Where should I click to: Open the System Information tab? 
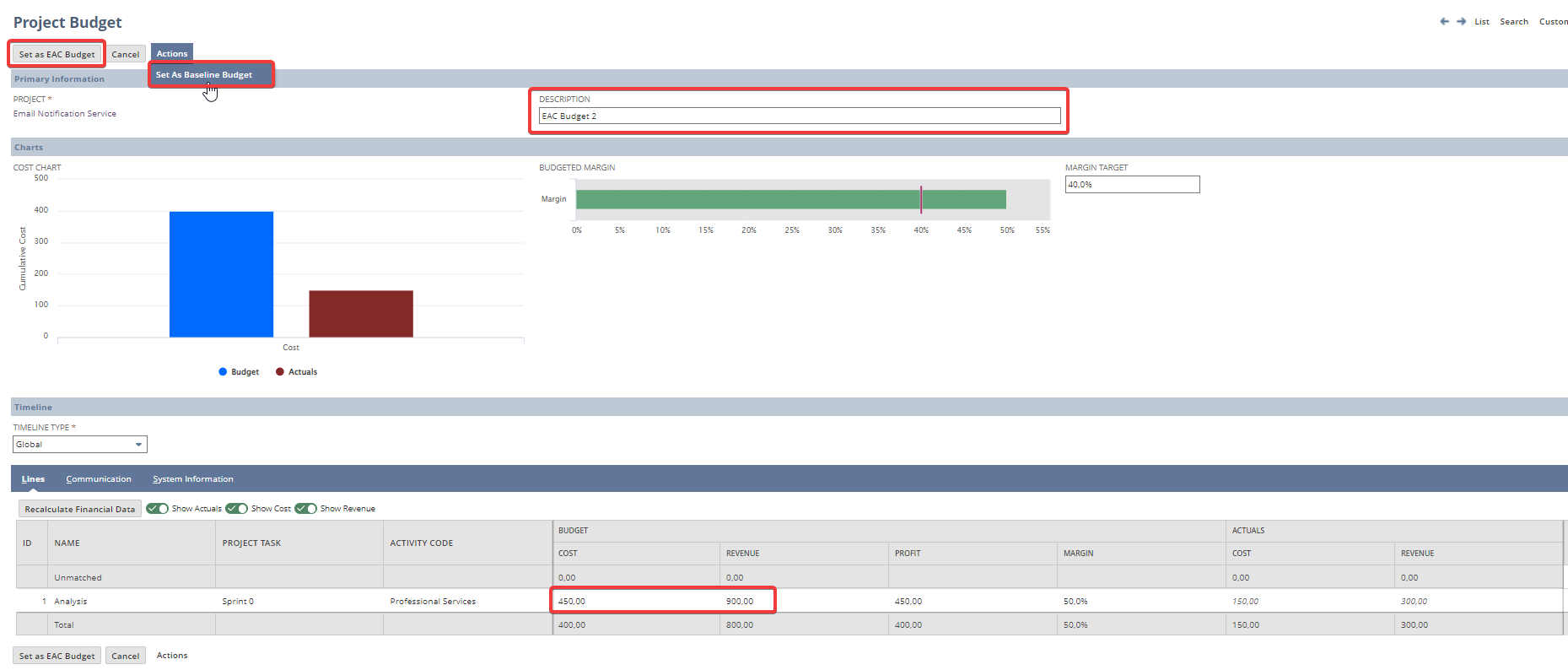click(193, 479)
